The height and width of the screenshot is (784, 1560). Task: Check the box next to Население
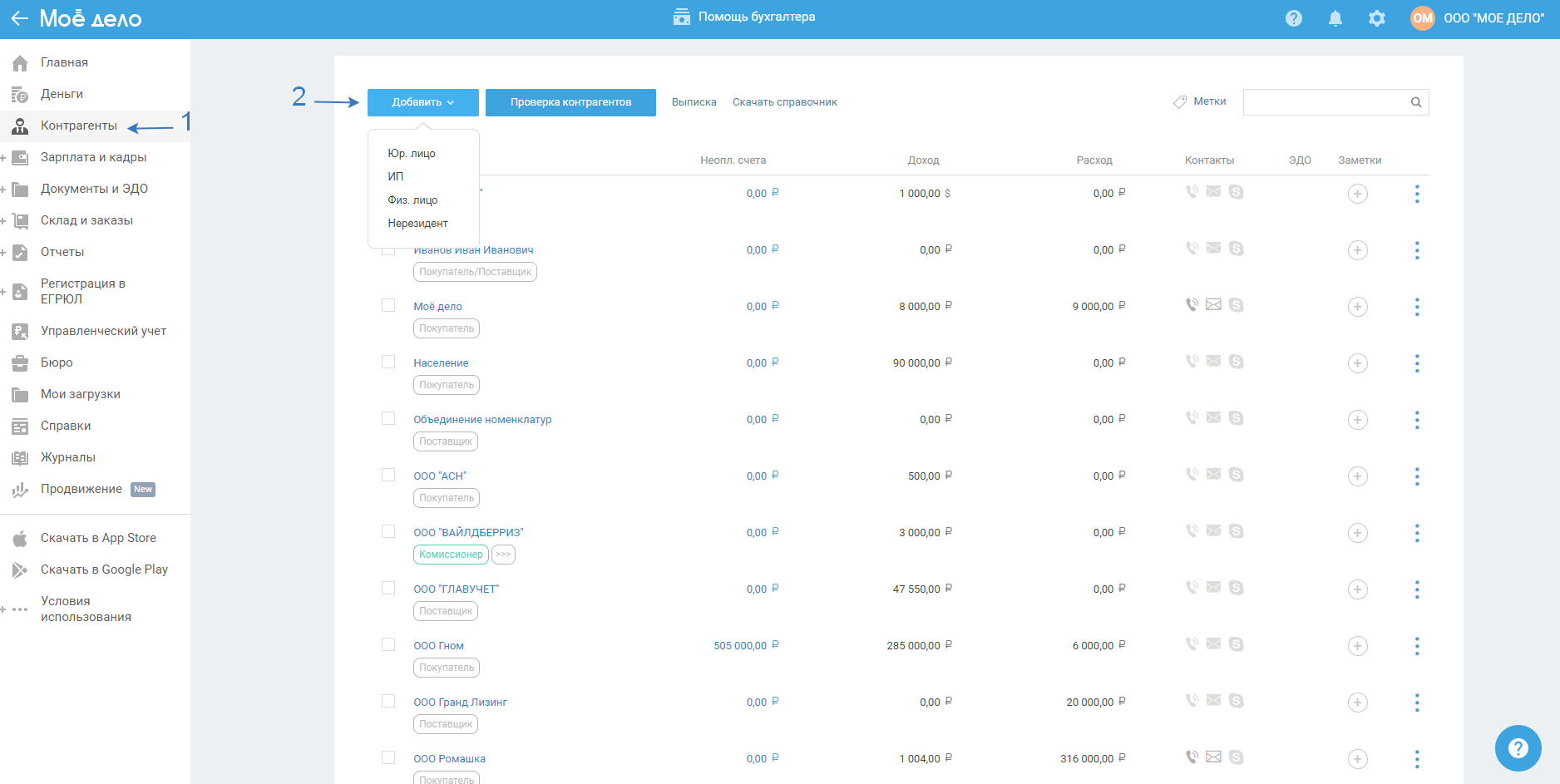[388, 362]
